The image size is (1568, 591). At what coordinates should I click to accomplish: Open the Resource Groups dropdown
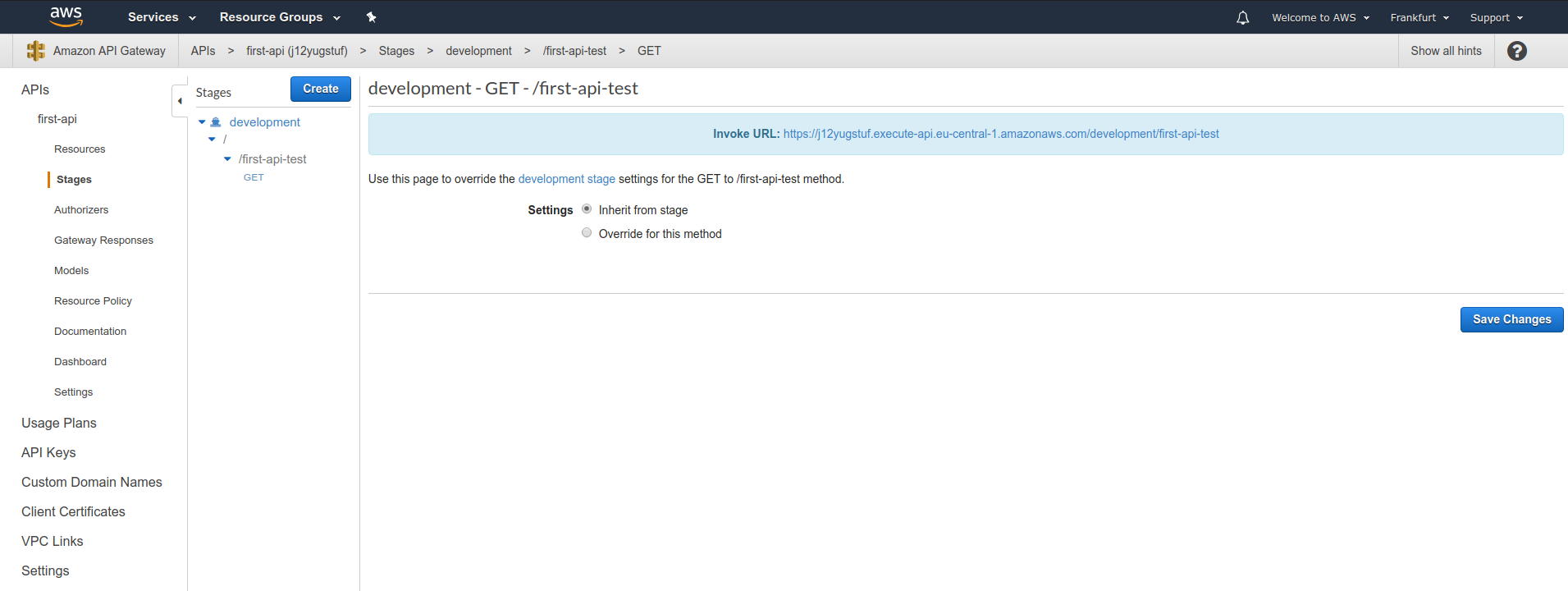click(280, 17)
